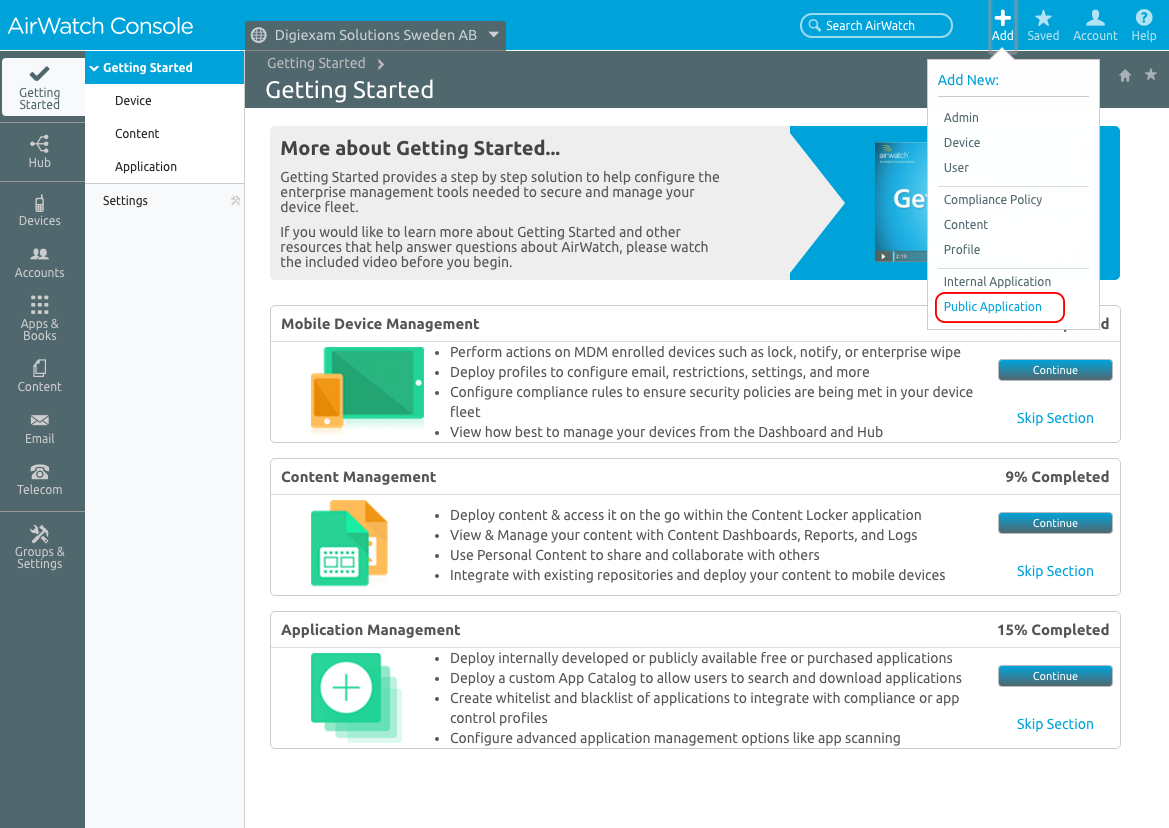1169x828 pixels.
Task: Click the Getting Started video thumbnail
Action: point(901,202)
